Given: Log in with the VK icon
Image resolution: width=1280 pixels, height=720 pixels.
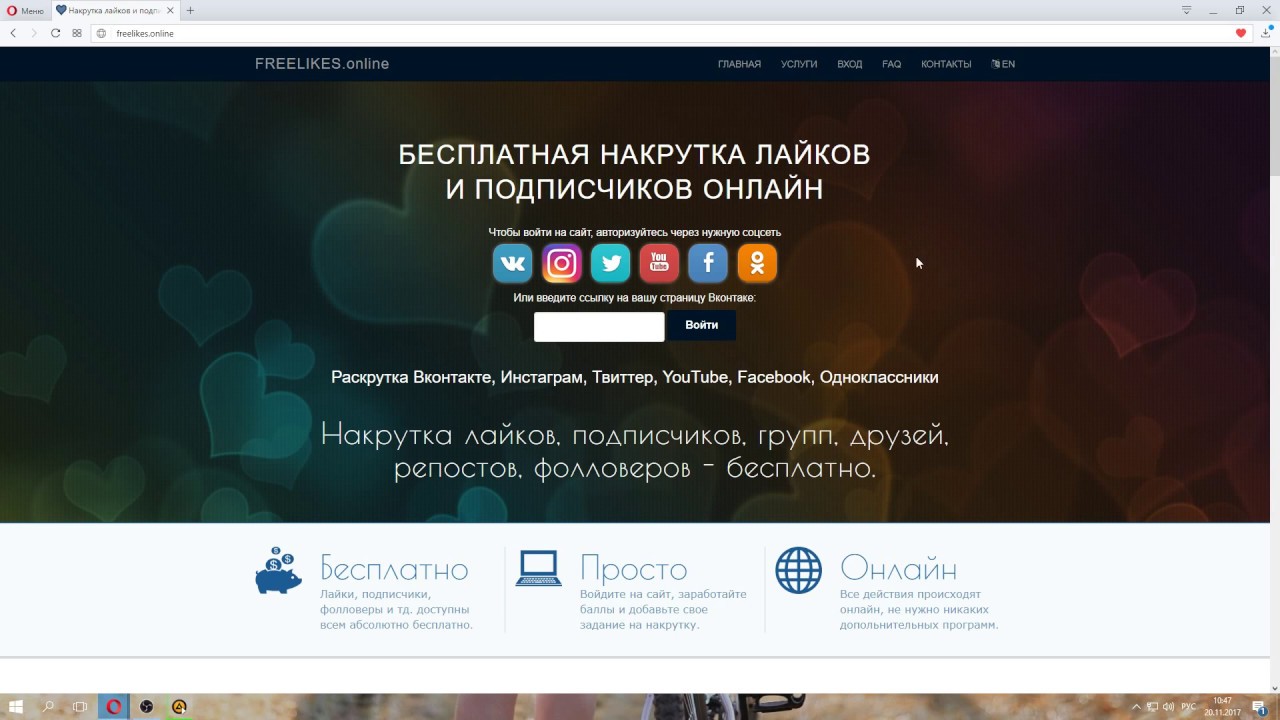Looking at the screenshot, I should (513, 263).
